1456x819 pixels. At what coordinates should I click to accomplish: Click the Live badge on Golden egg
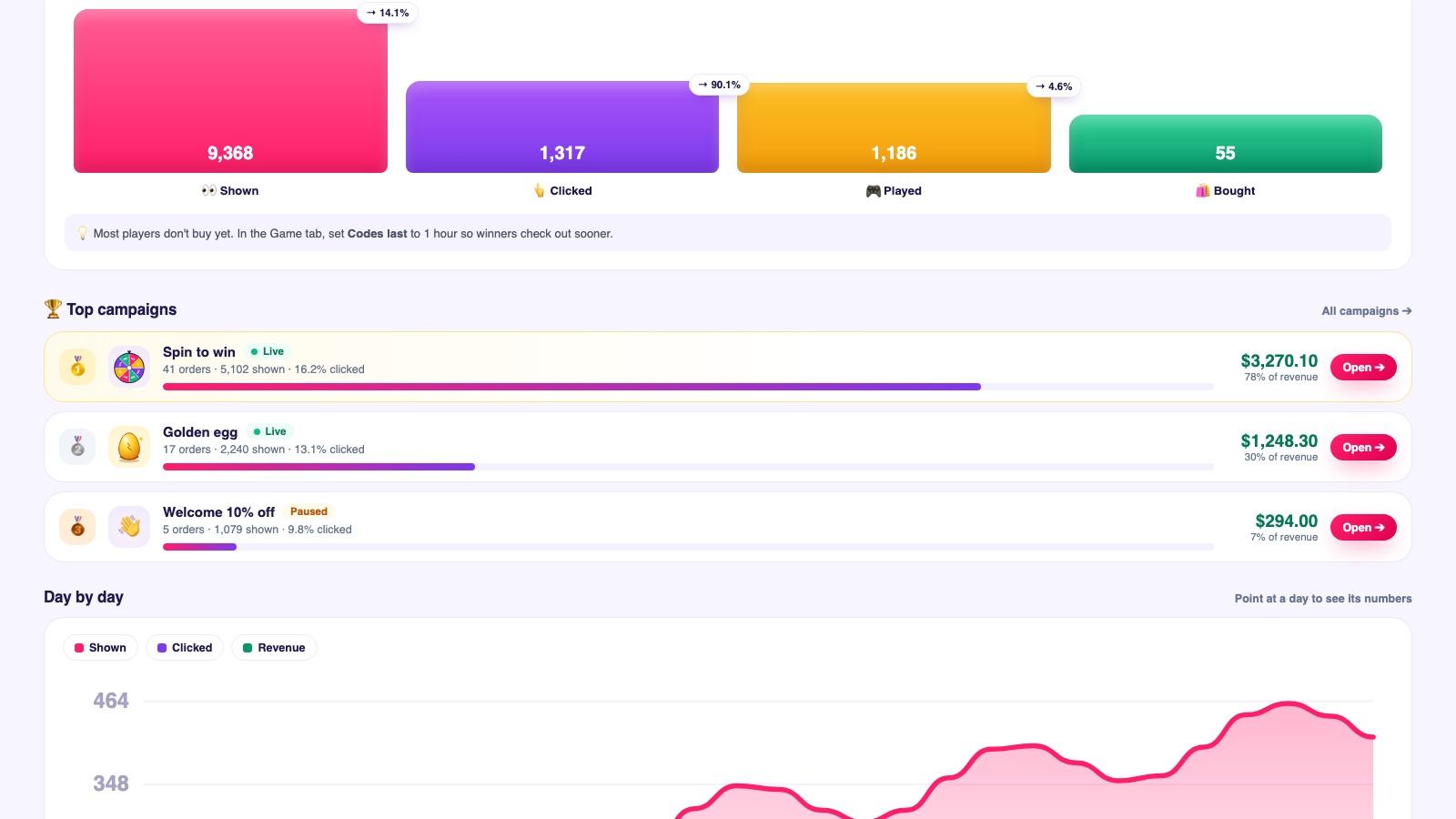coord(269,431)
